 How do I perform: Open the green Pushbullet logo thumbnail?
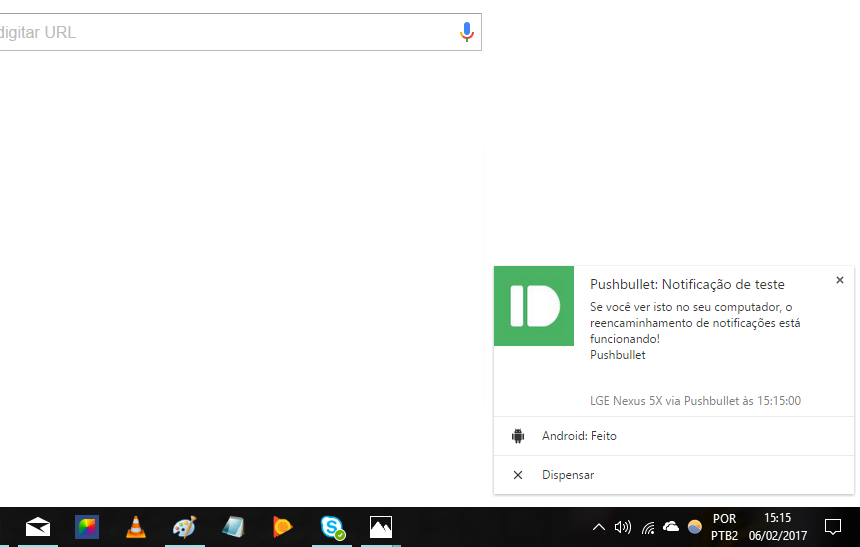534,306
